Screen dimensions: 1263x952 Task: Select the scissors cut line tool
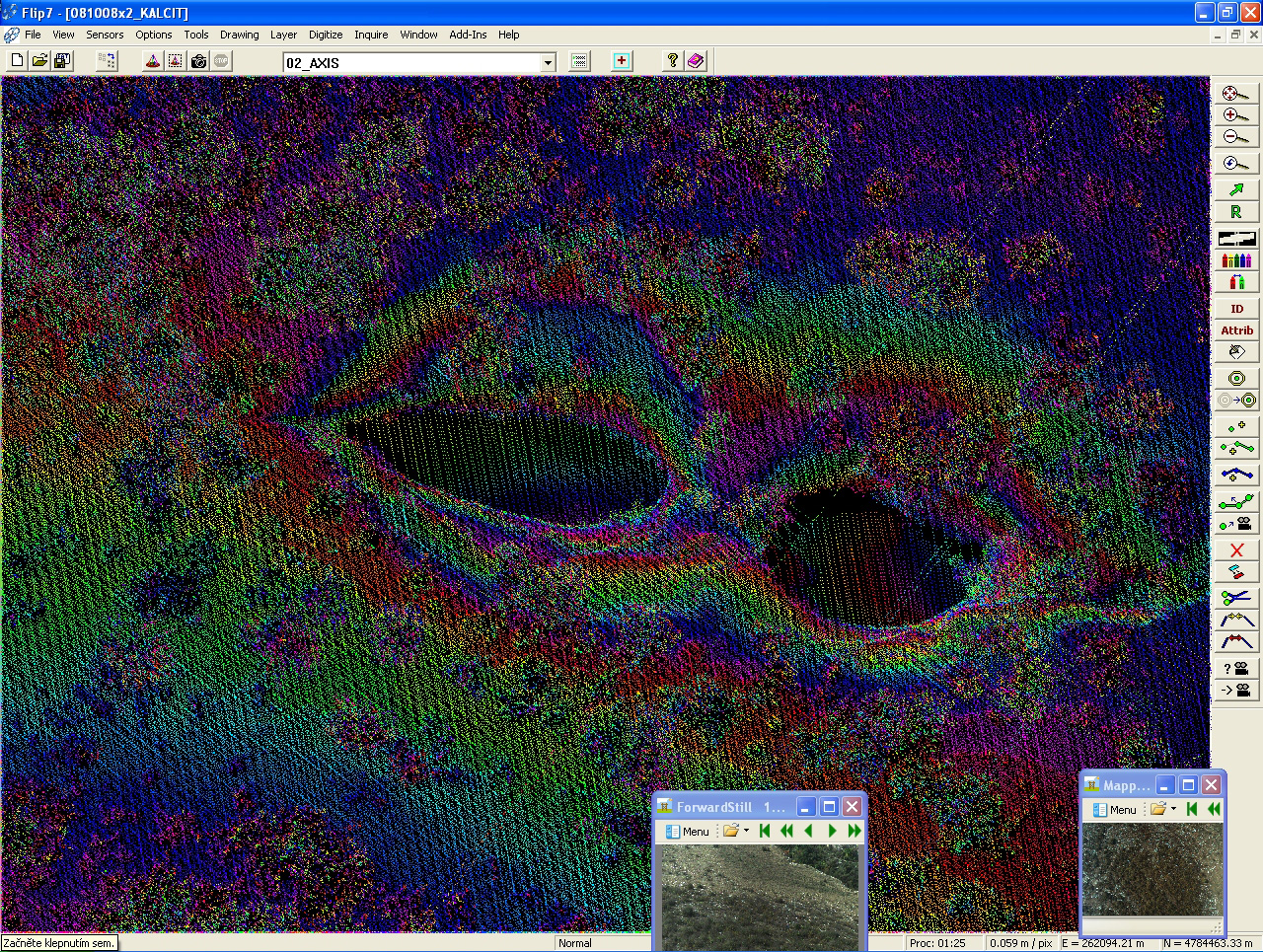1236,596
